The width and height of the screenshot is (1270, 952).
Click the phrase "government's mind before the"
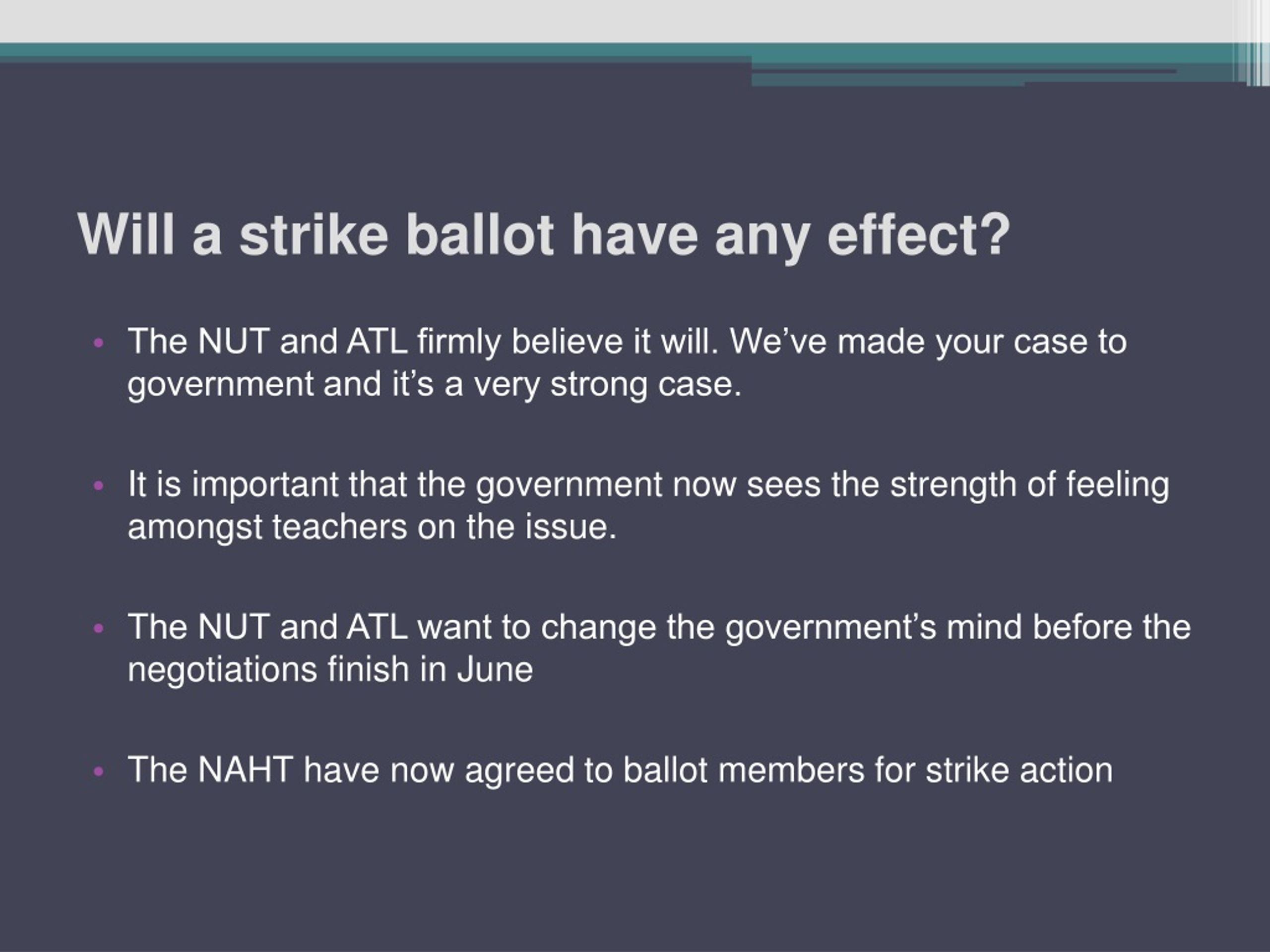pos(957,628)
